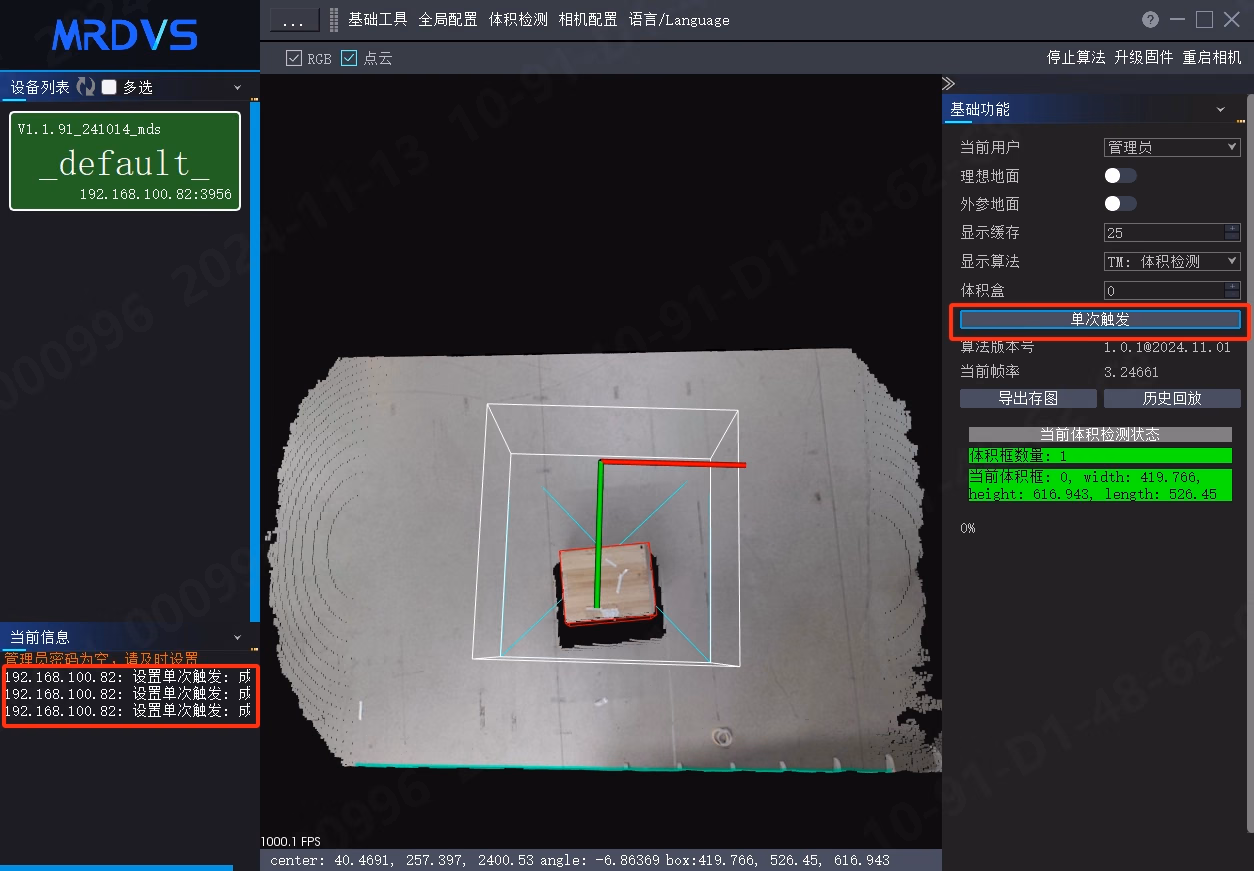This screenshot has width=1254, height=871.
Task: Toggle the RGB checkbox
Action: pyautogui.click(x=294, y=58)
